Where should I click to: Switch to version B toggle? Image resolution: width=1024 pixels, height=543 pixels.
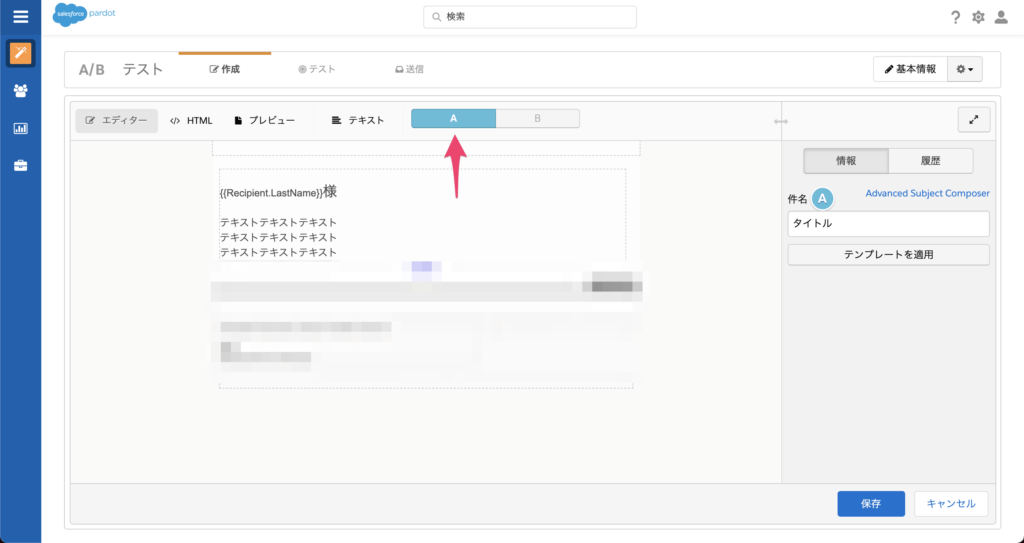point(538,119)
